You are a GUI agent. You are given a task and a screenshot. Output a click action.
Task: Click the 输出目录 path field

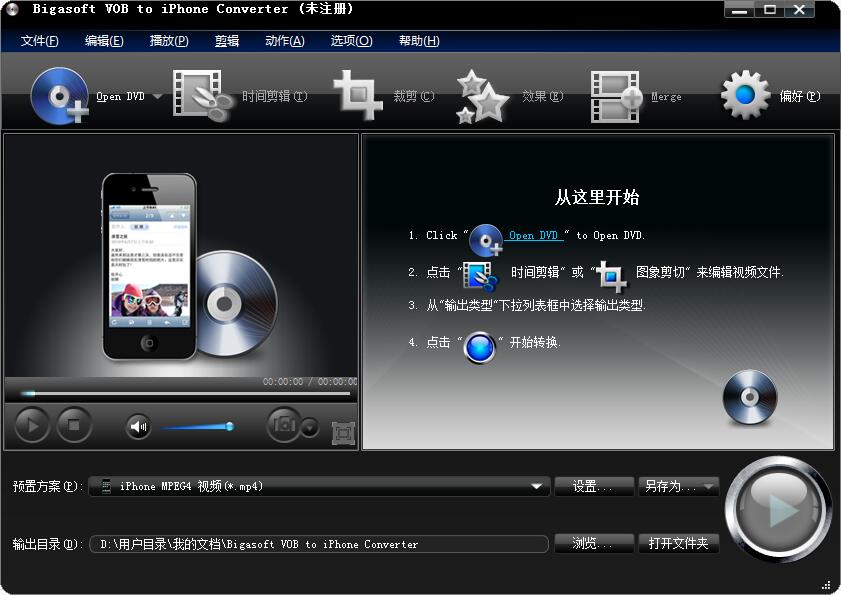click(318, 544)
